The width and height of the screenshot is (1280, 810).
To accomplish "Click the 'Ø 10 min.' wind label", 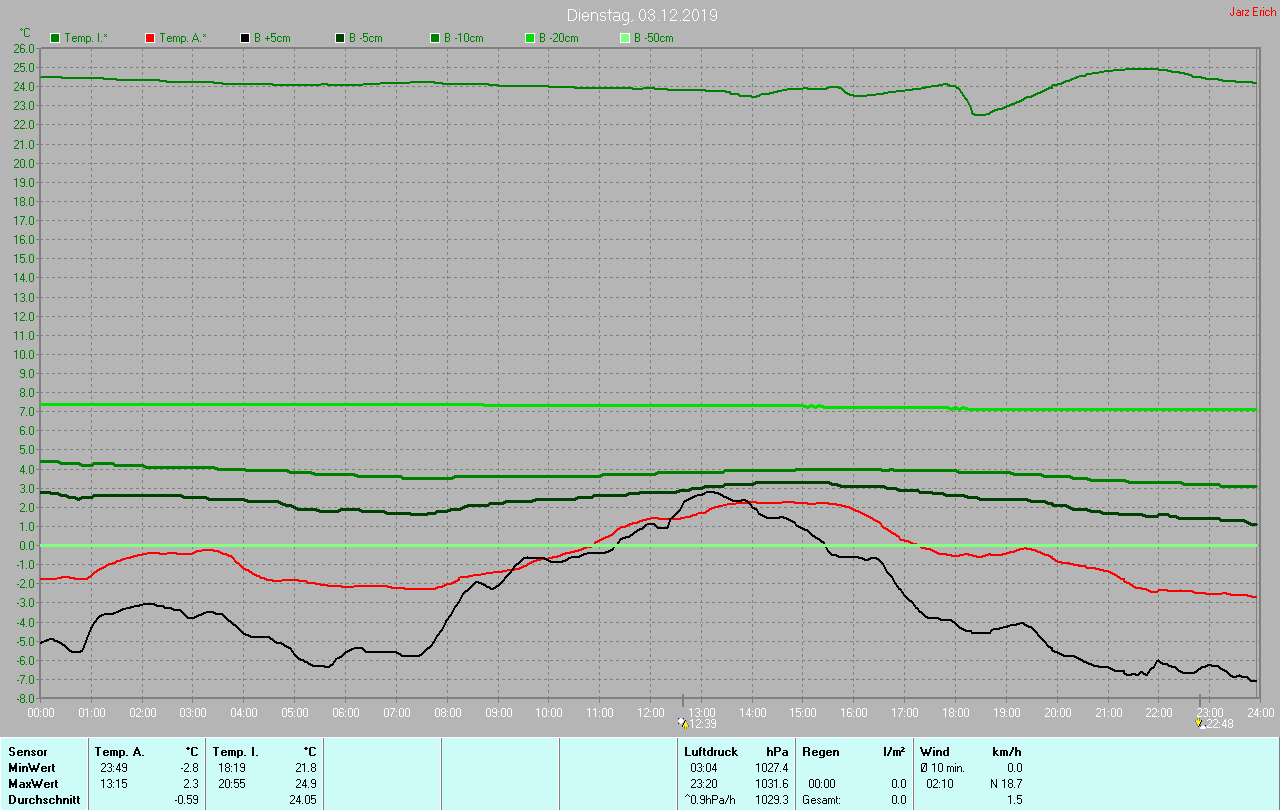I will pyautogui.click(x=944, y=767).
